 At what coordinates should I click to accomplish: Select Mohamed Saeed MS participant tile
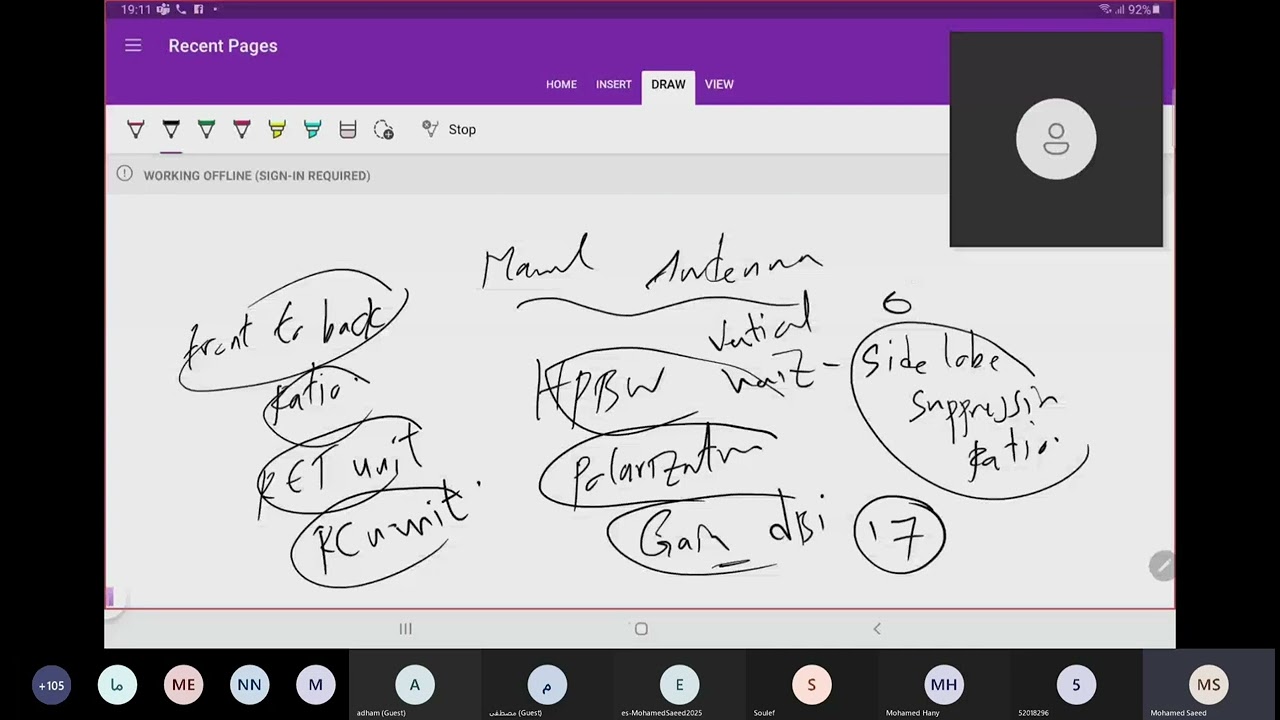point(1208,685)
